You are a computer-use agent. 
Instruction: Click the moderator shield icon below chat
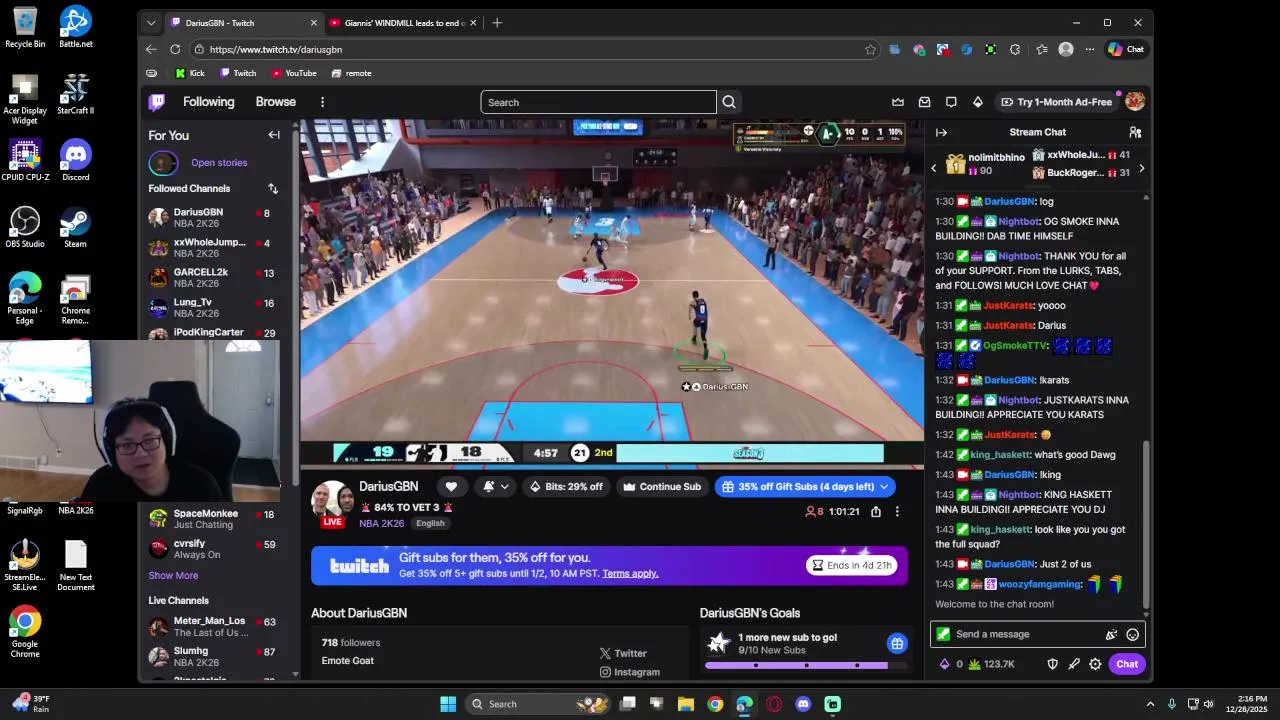pyautogui.click(x=1052, y=664)
